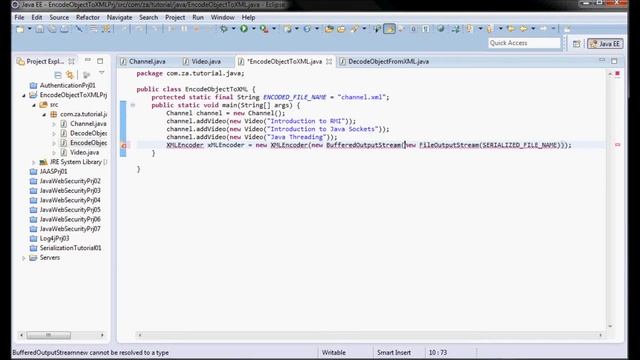
Task: Click the Run Last Tool external tools icon
Action: pyautogui.click(x=264, y=29)
